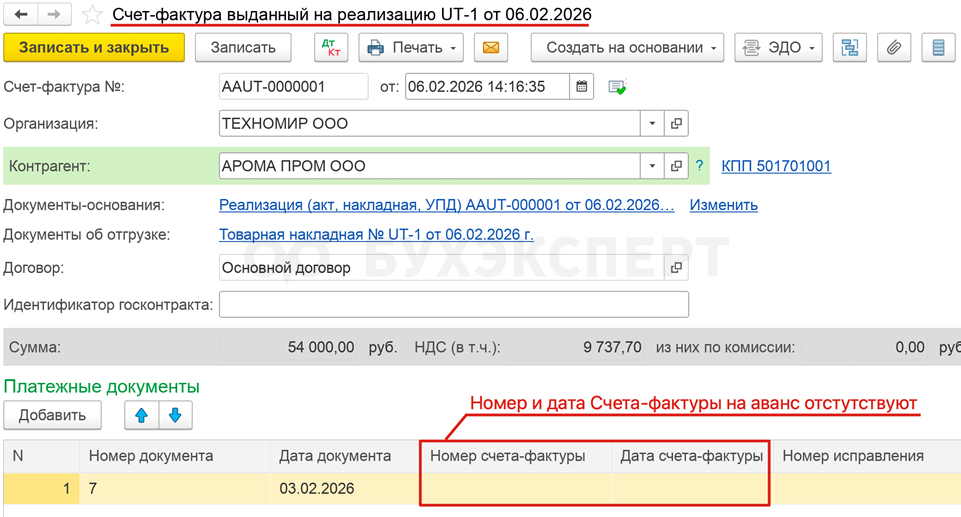Move payment row down arrow
Image resolution: width=961 pixels, height=517 pixels.
(x=175, y=415)
